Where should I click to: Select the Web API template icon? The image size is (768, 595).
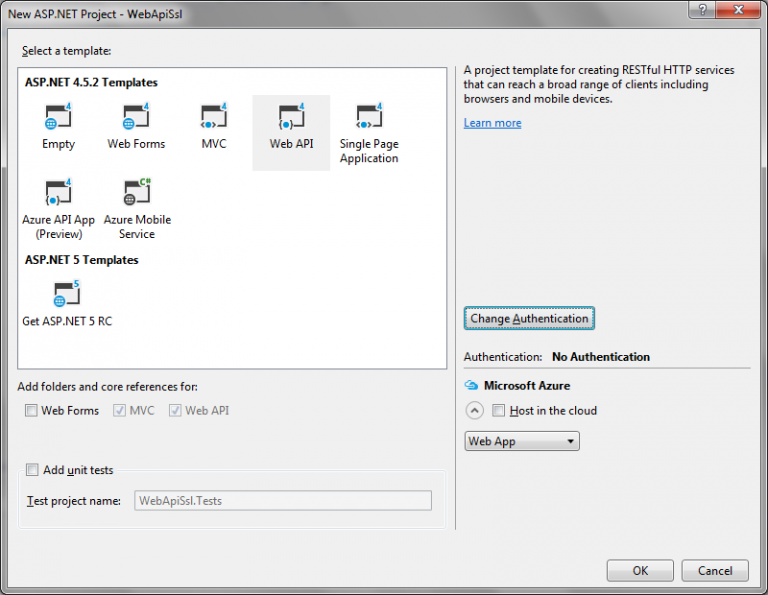click(x=291, y=118)
